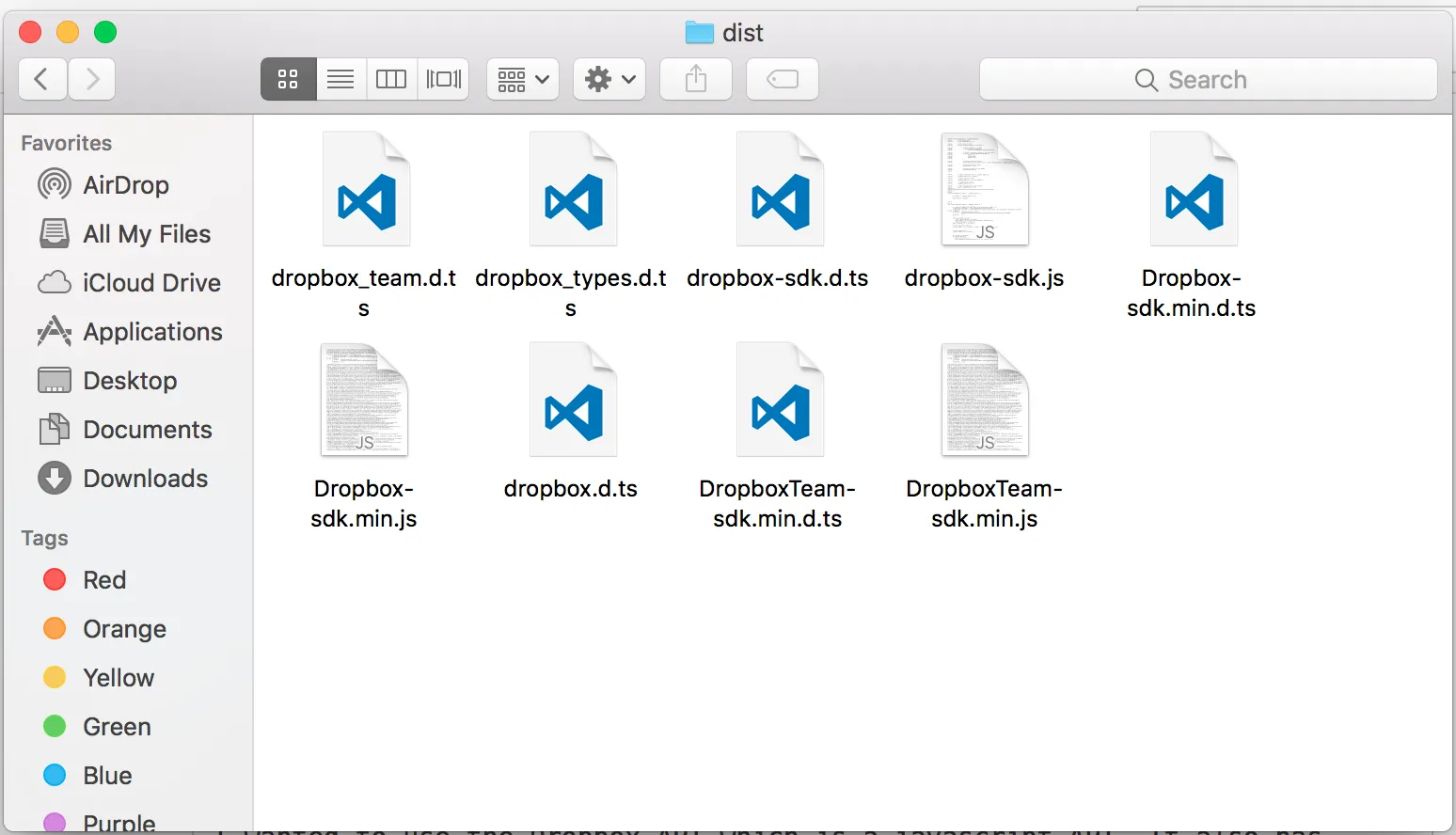Screen dimensions: 1456x835
Task: Click the dropbox.d.ts file name
Action: pyautogui.click(x=571, y=489)
